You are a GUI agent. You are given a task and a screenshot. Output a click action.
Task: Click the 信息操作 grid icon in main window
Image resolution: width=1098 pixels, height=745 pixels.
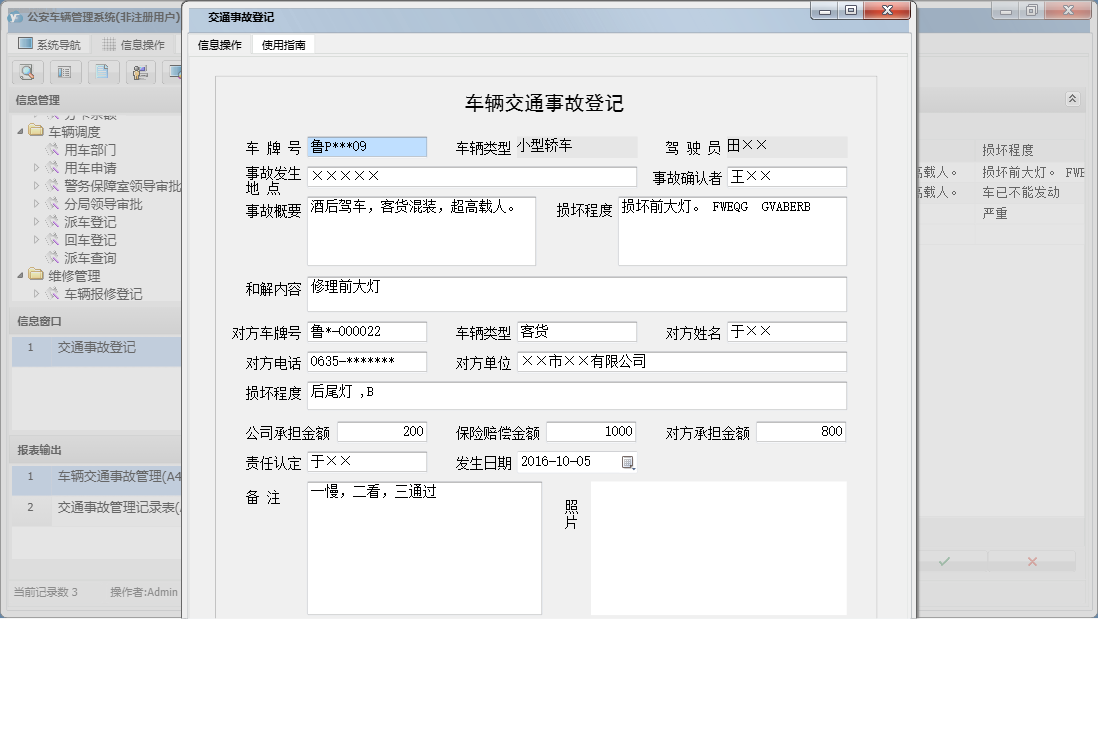pyautogui.click(x=109, y=44)
